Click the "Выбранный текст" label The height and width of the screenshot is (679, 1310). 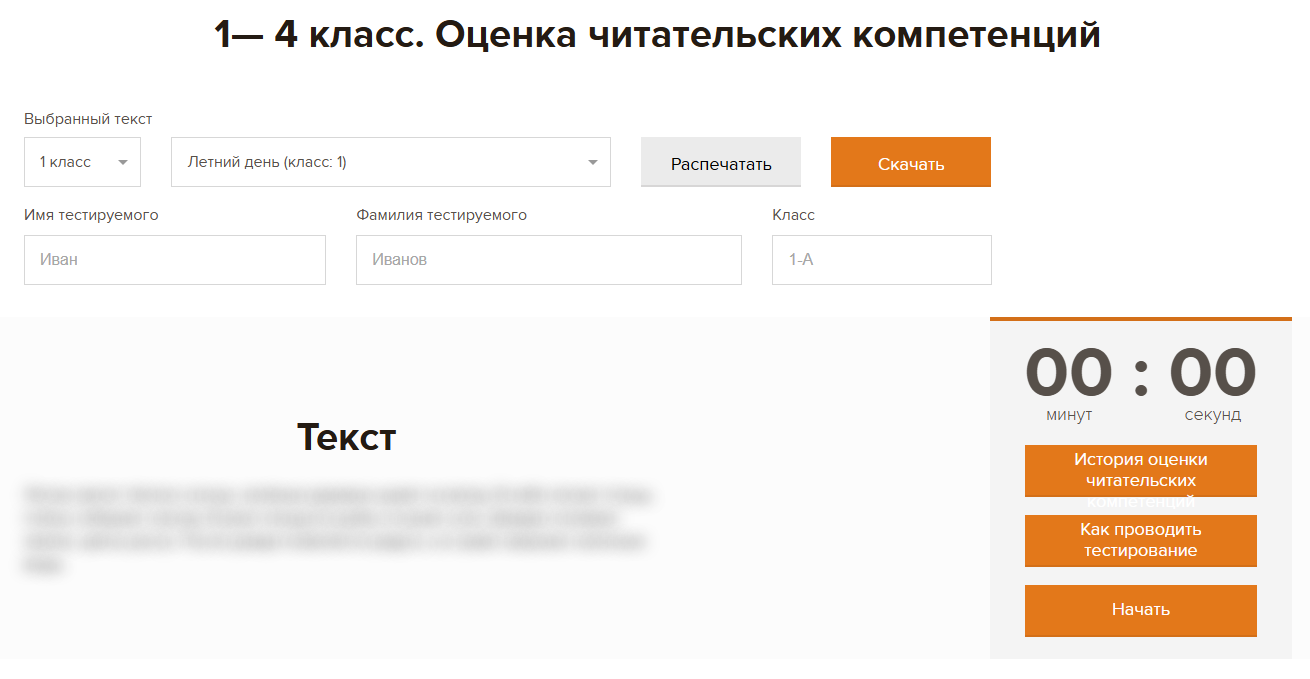coord(88,119)
